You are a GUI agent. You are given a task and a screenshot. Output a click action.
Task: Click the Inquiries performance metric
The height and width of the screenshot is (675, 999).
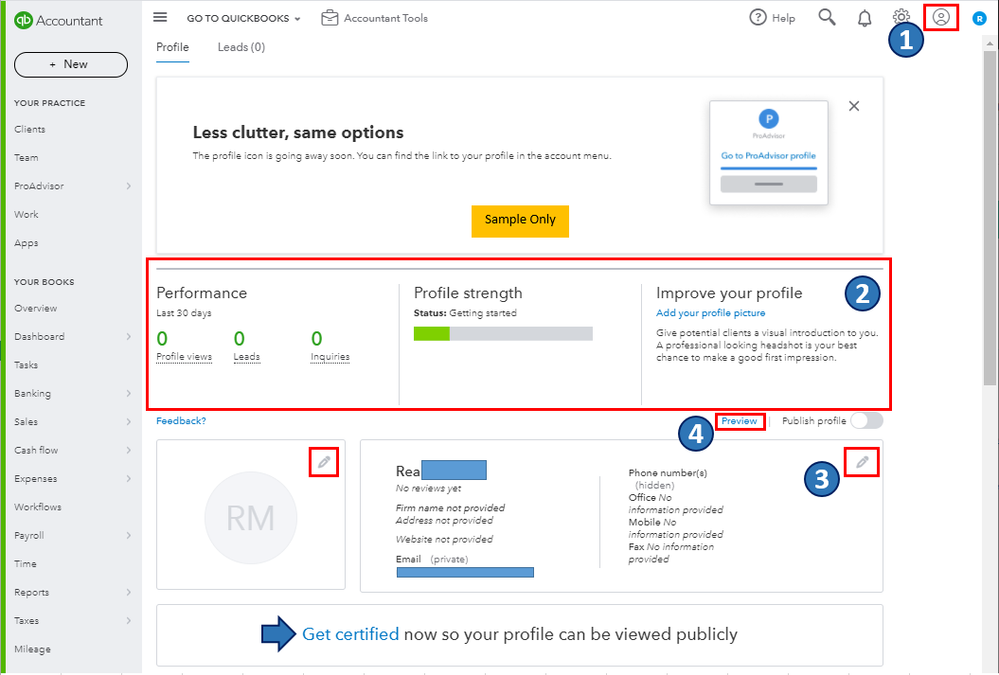click(x=330, y=345)
